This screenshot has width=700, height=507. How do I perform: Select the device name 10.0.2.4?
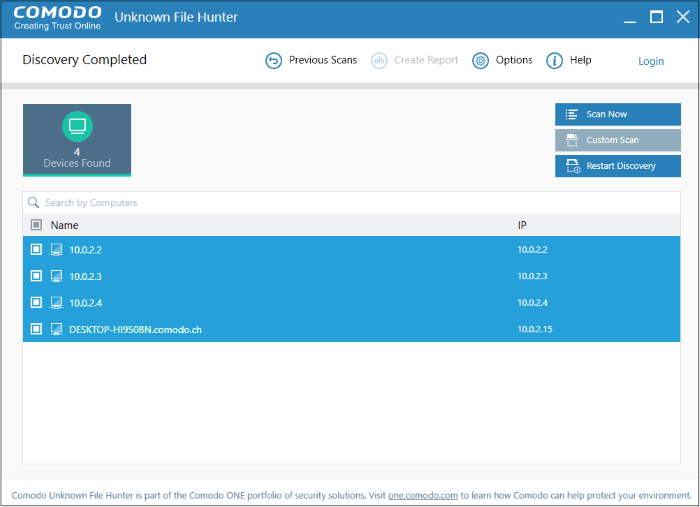pyautogui.click(x=85, y=303)
